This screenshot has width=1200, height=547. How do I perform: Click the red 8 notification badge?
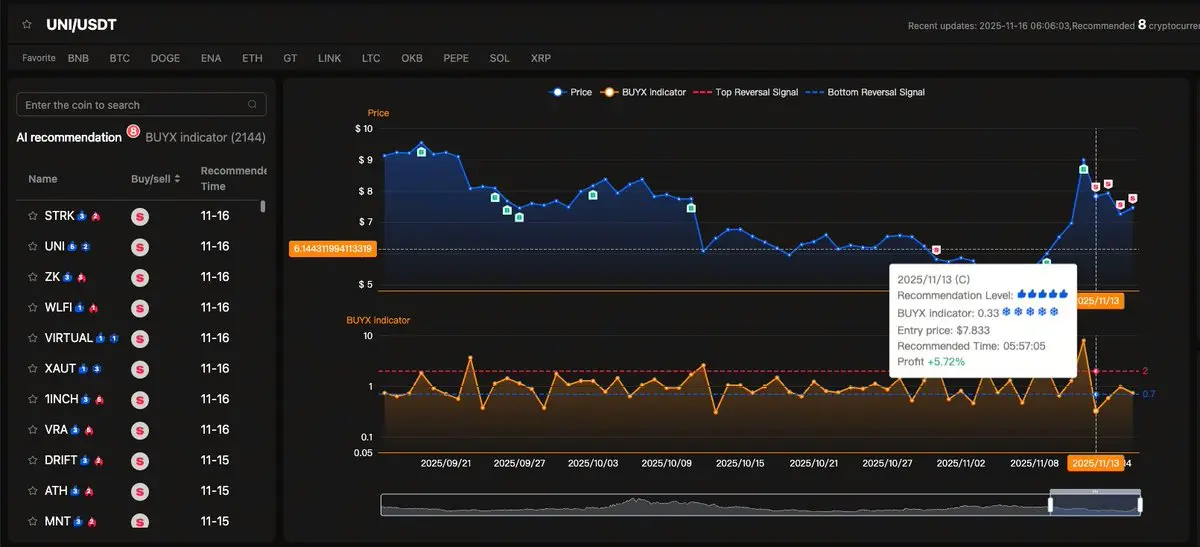[132, 132]
